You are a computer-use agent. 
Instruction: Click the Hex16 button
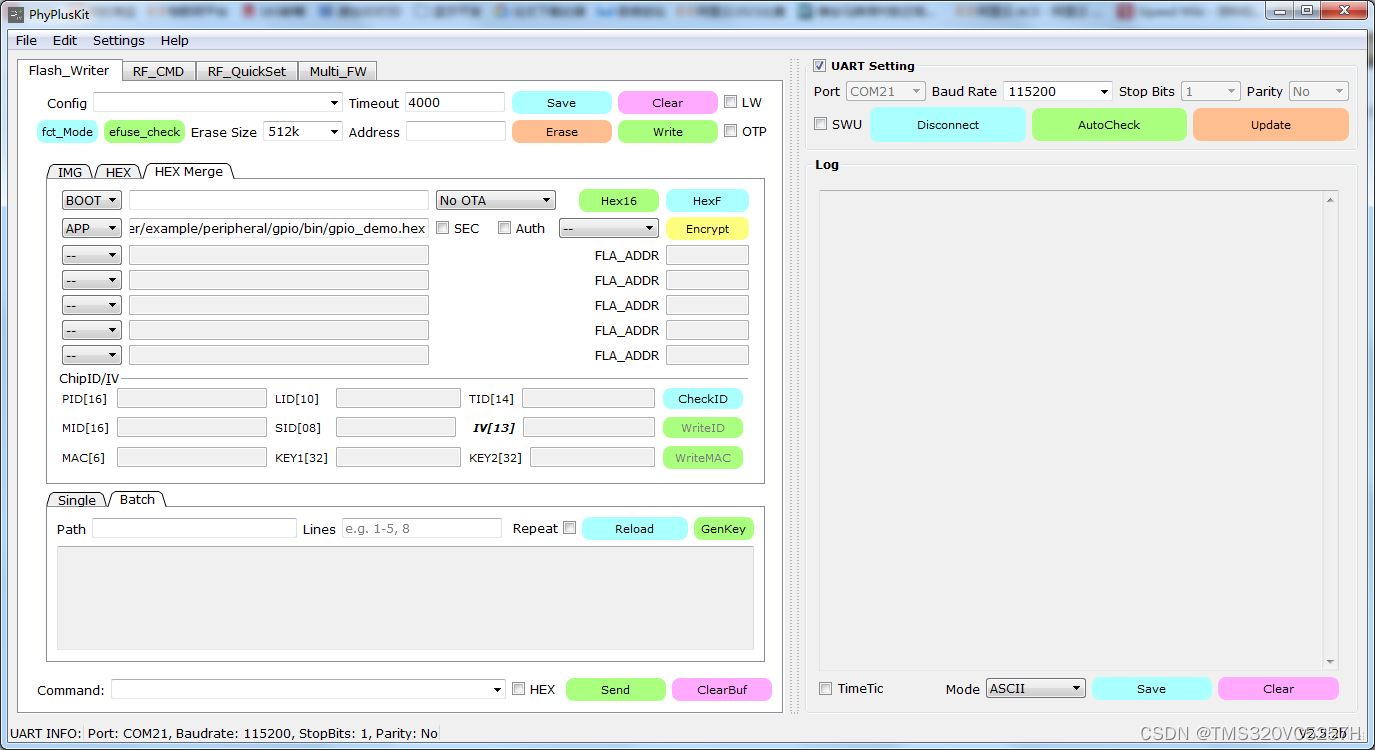619,200
